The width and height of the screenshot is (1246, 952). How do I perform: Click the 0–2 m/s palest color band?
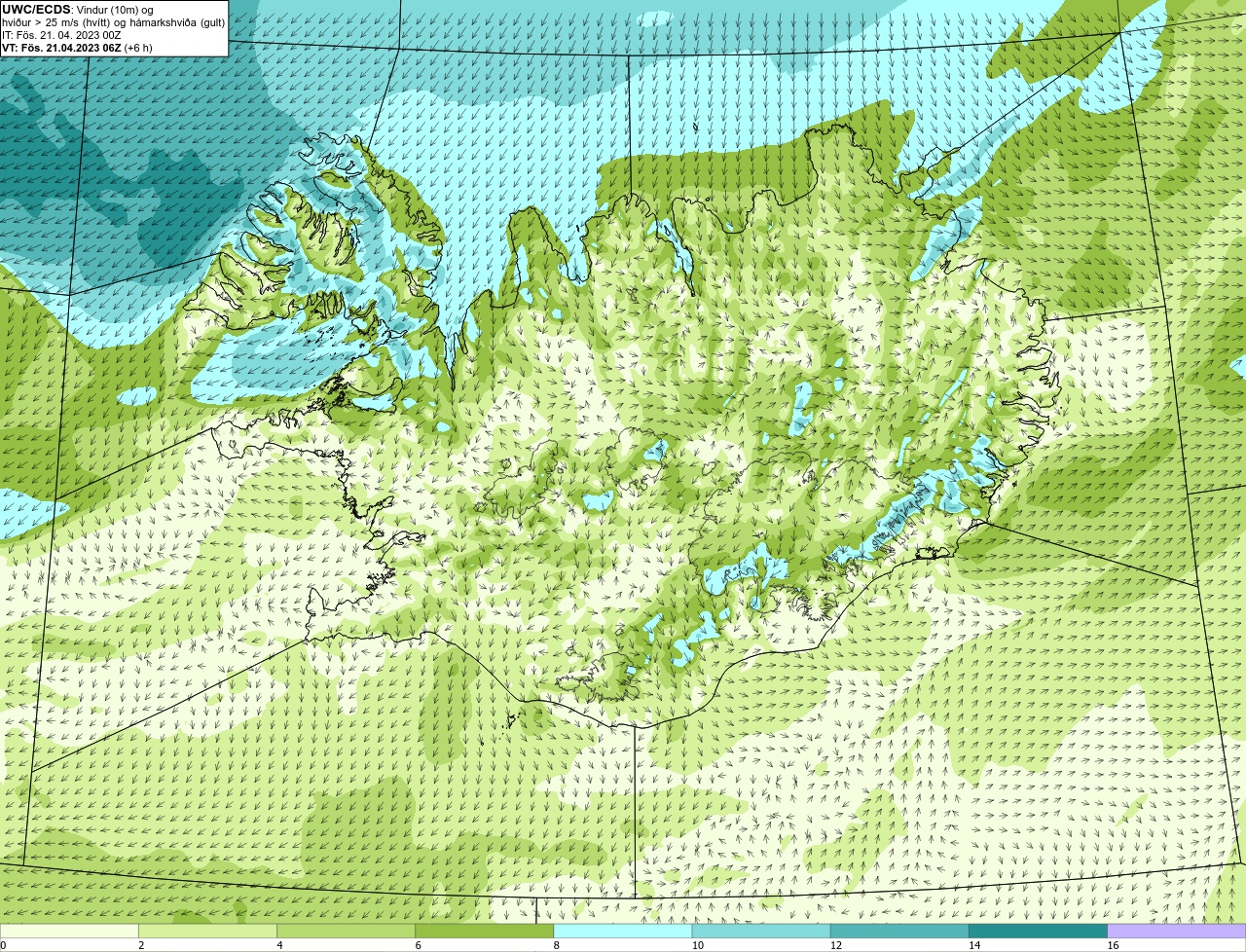69,932
